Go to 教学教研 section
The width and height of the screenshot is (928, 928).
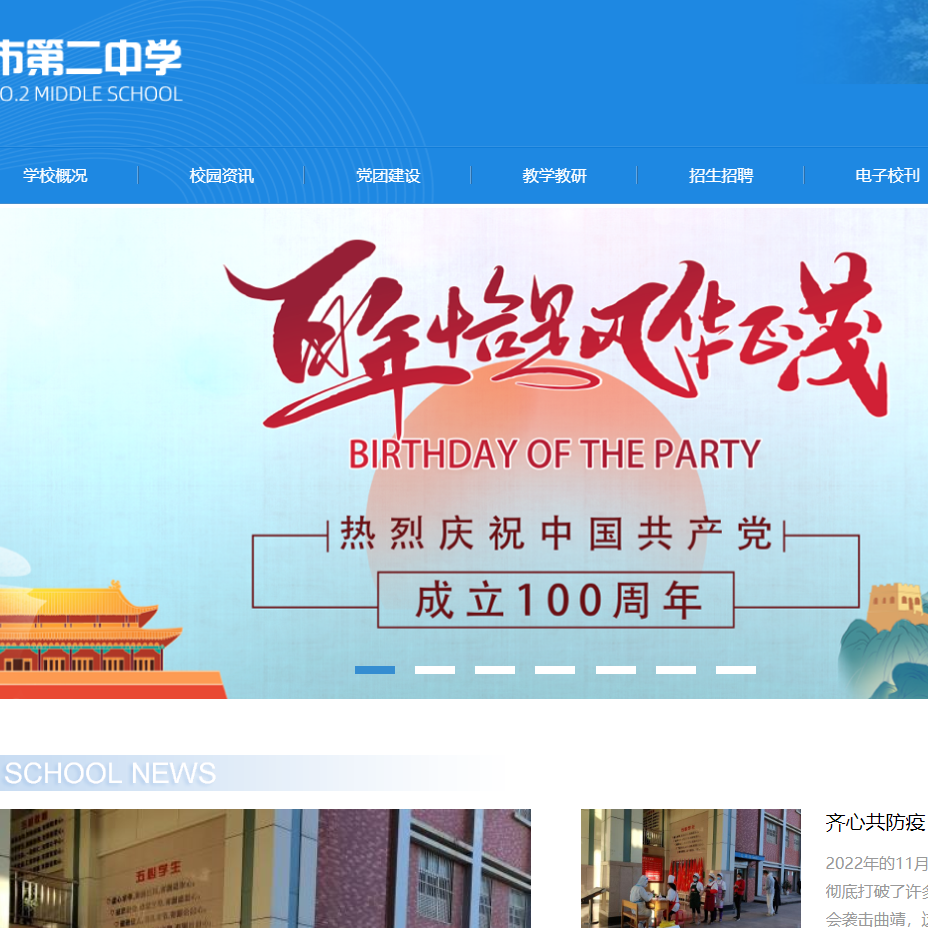(x=554, y=175)
